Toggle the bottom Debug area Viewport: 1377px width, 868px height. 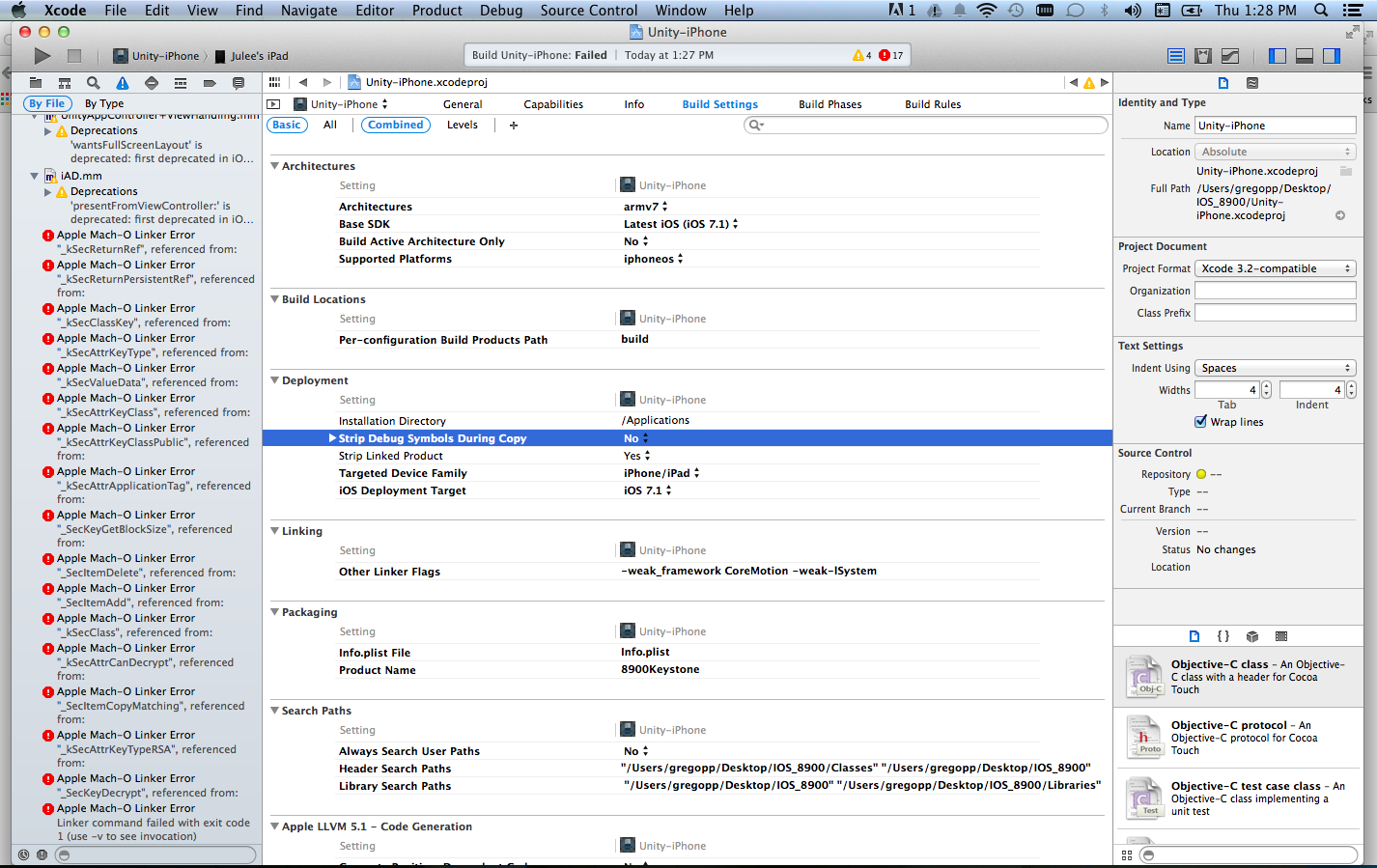coord(1305,56)
